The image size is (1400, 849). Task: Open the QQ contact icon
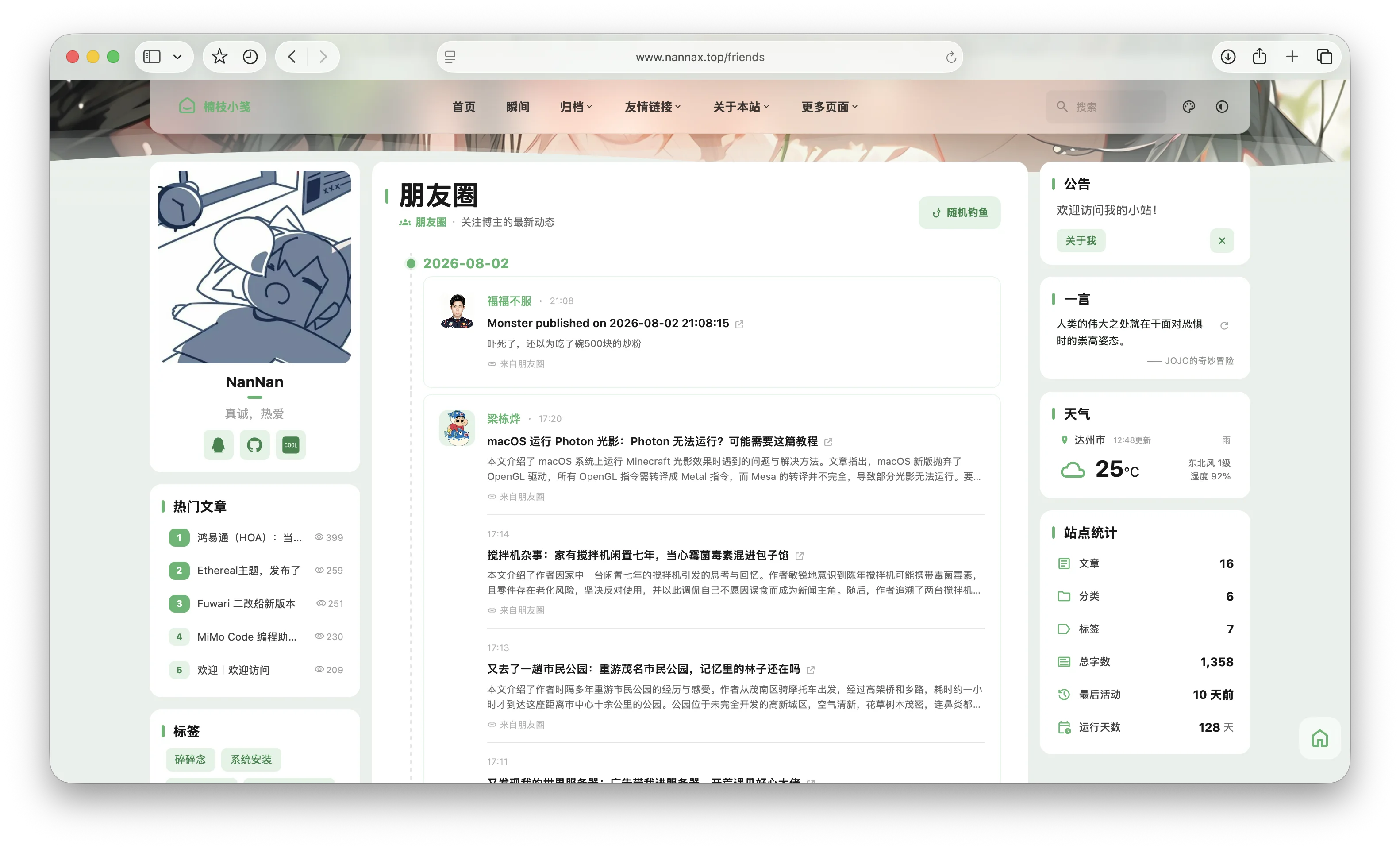[218, 445]
